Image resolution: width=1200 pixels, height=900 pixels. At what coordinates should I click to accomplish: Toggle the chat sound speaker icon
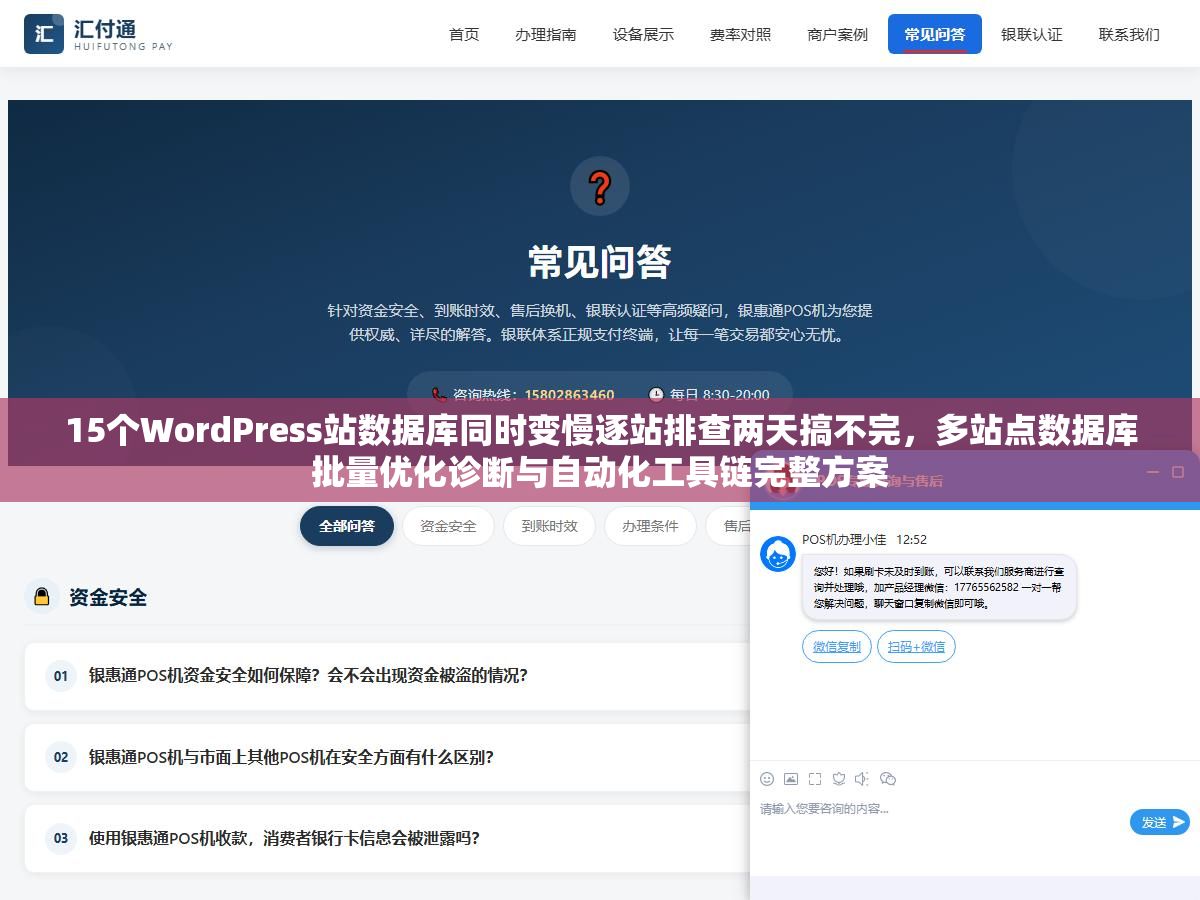click(863, 779)
